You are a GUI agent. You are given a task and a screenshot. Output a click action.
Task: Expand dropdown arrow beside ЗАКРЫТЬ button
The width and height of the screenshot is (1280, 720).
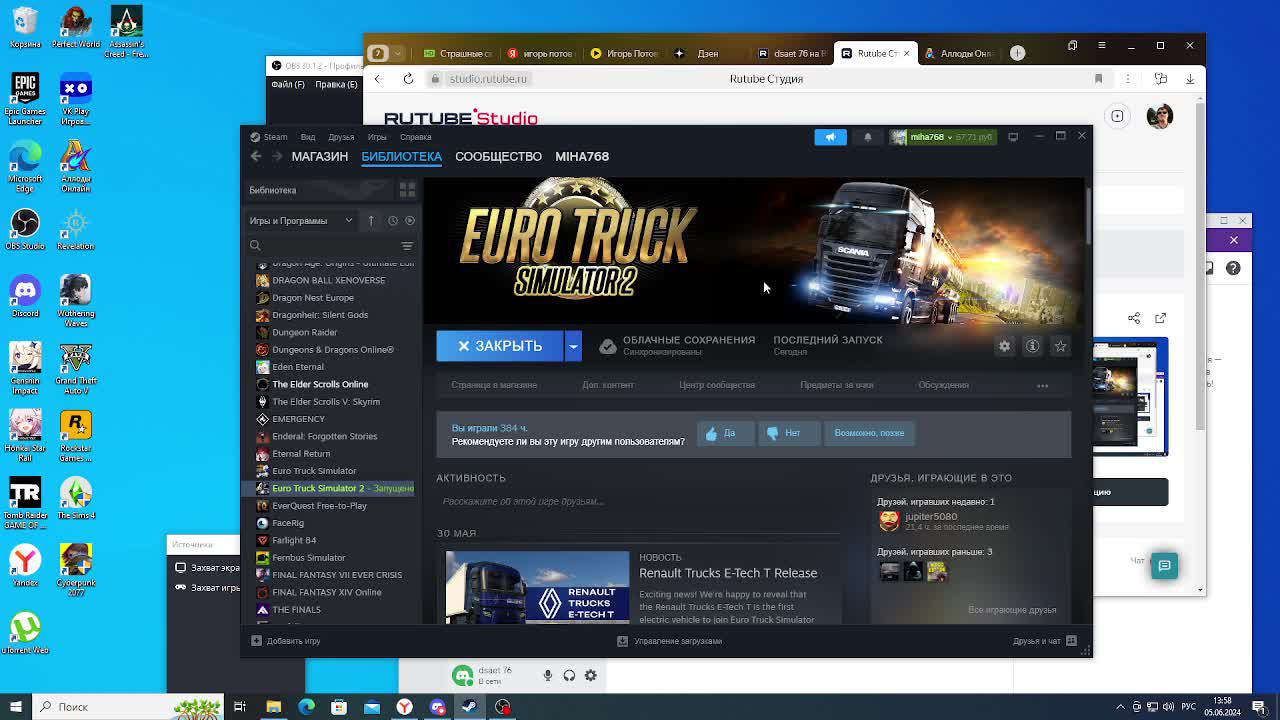click(573, 346)
